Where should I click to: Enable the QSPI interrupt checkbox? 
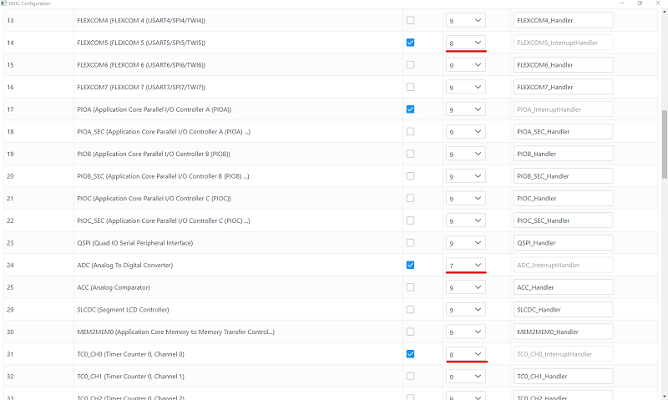click(410, 243)
